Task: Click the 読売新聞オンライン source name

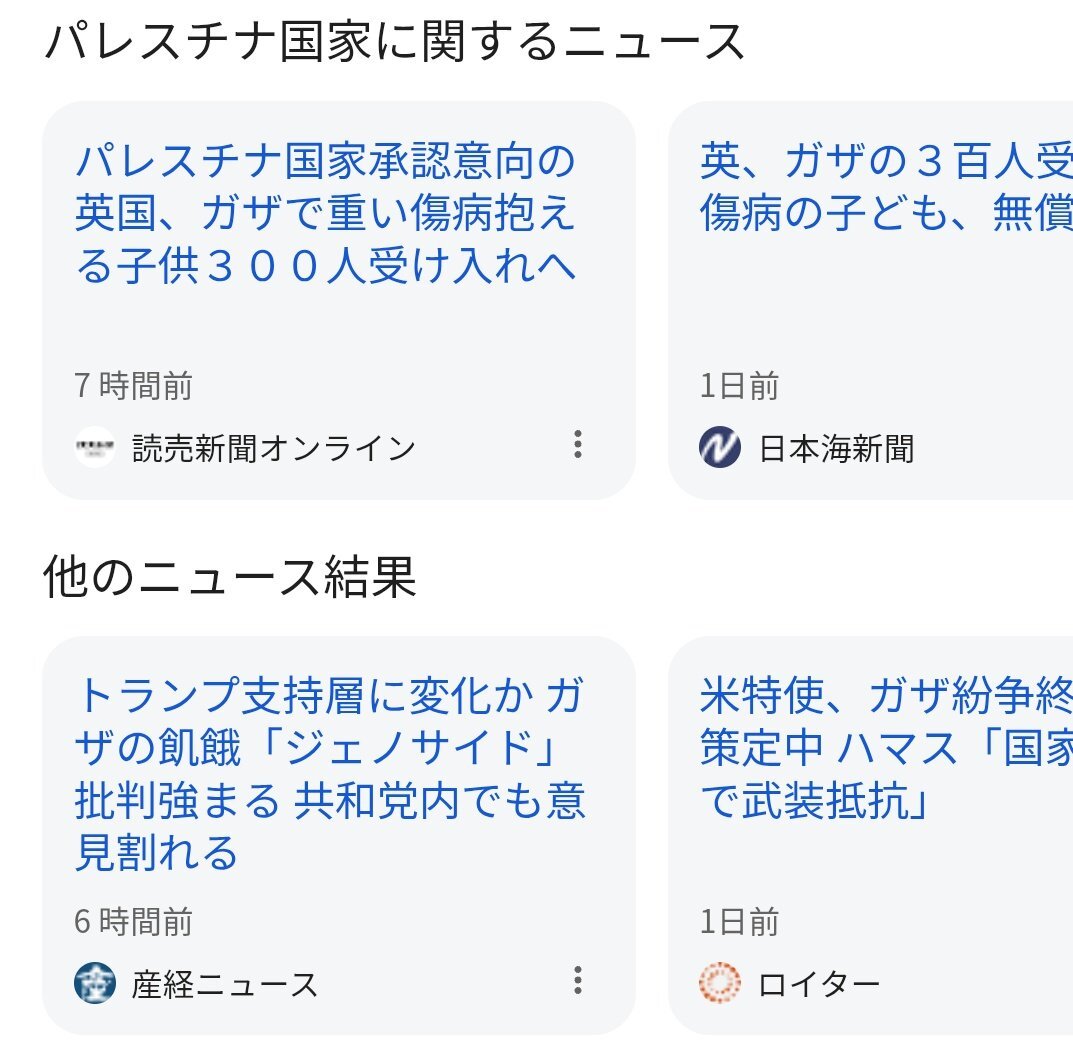Action: pos(274,449)
